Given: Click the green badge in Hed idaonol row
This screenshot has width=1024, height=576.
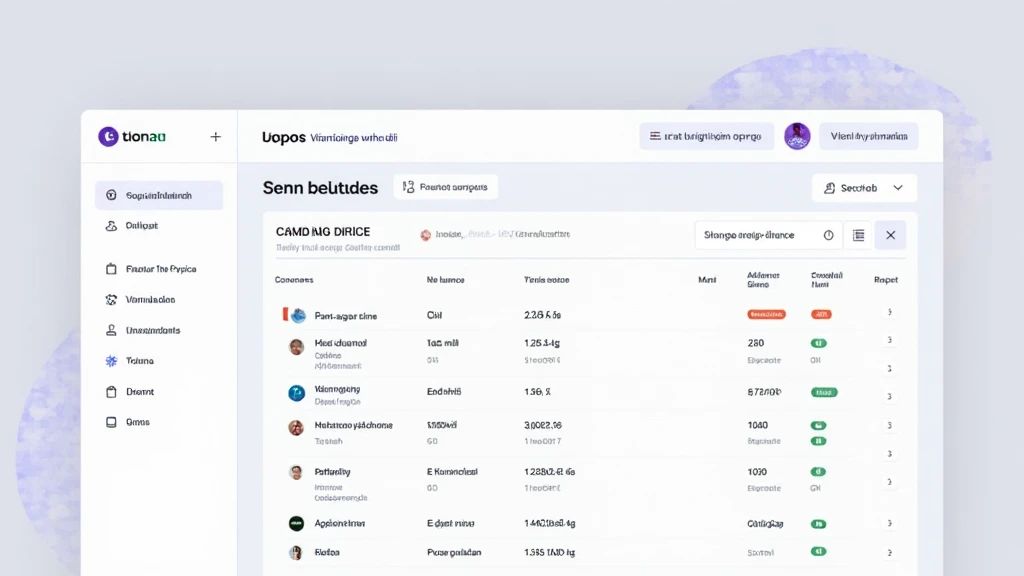Looking at the screenshot, I should click(x=818, y=343).
